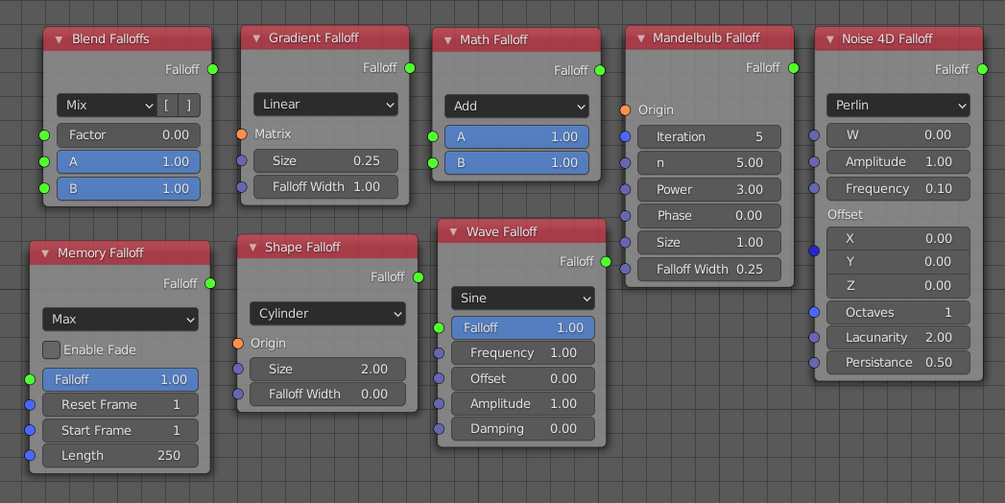This screenshot has width=1005, height=503.
Task: Click the Offset vector socket in Noise 4D Falloff
Action: point(814,251)
